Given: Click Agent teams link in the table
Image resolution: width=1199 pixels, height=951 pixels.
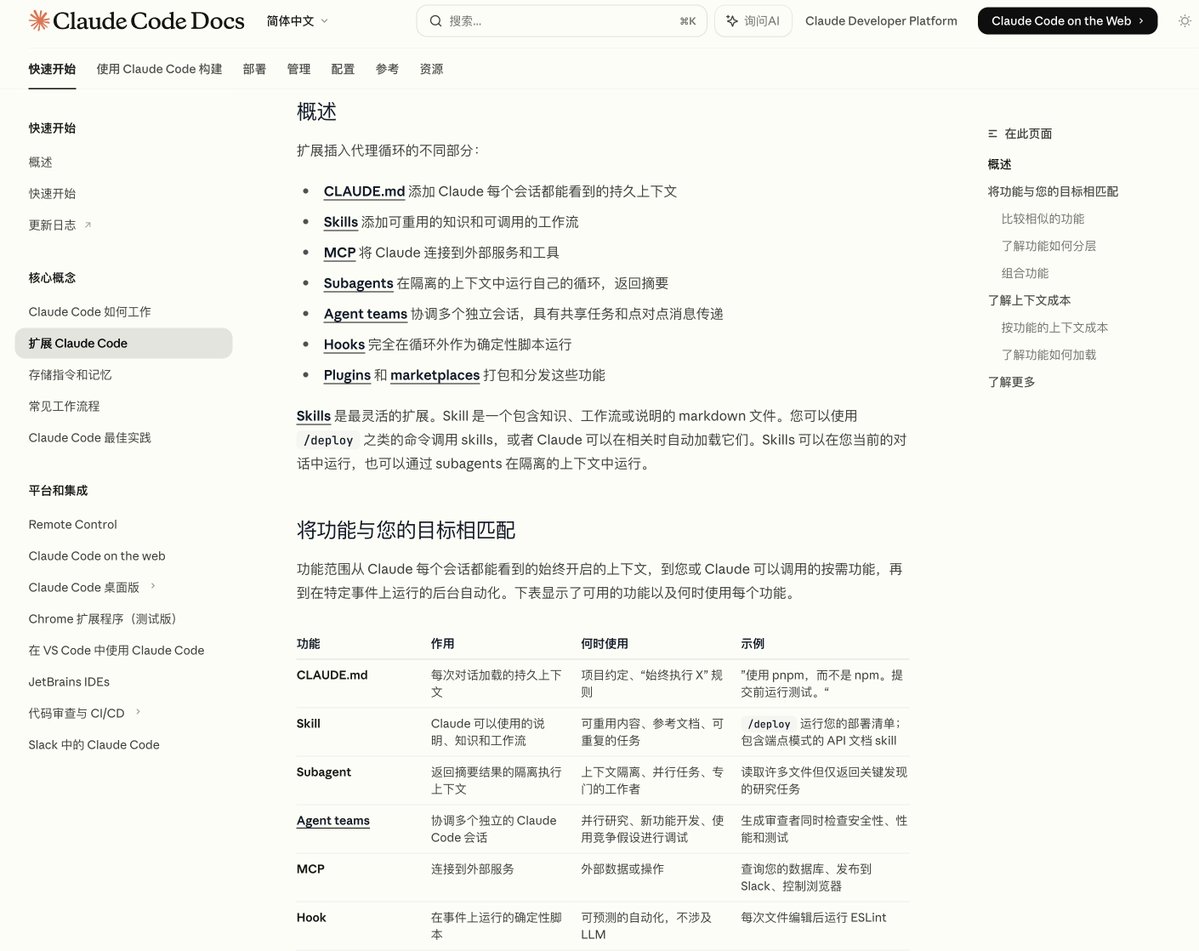Looking at the screenshot, I should coord(333,820).
